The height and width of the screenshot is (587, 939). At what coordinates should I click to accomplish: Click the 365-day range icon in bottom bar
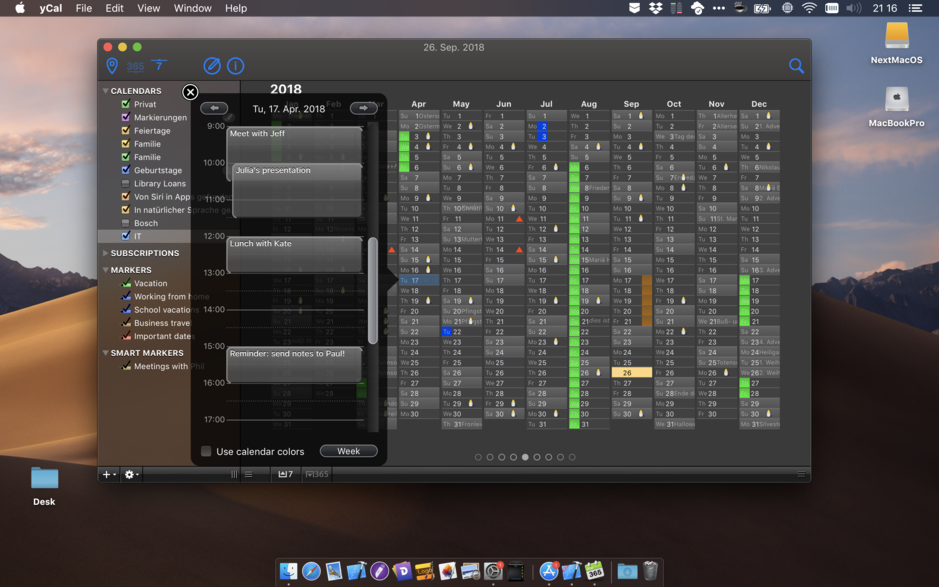tap(316, 474)
